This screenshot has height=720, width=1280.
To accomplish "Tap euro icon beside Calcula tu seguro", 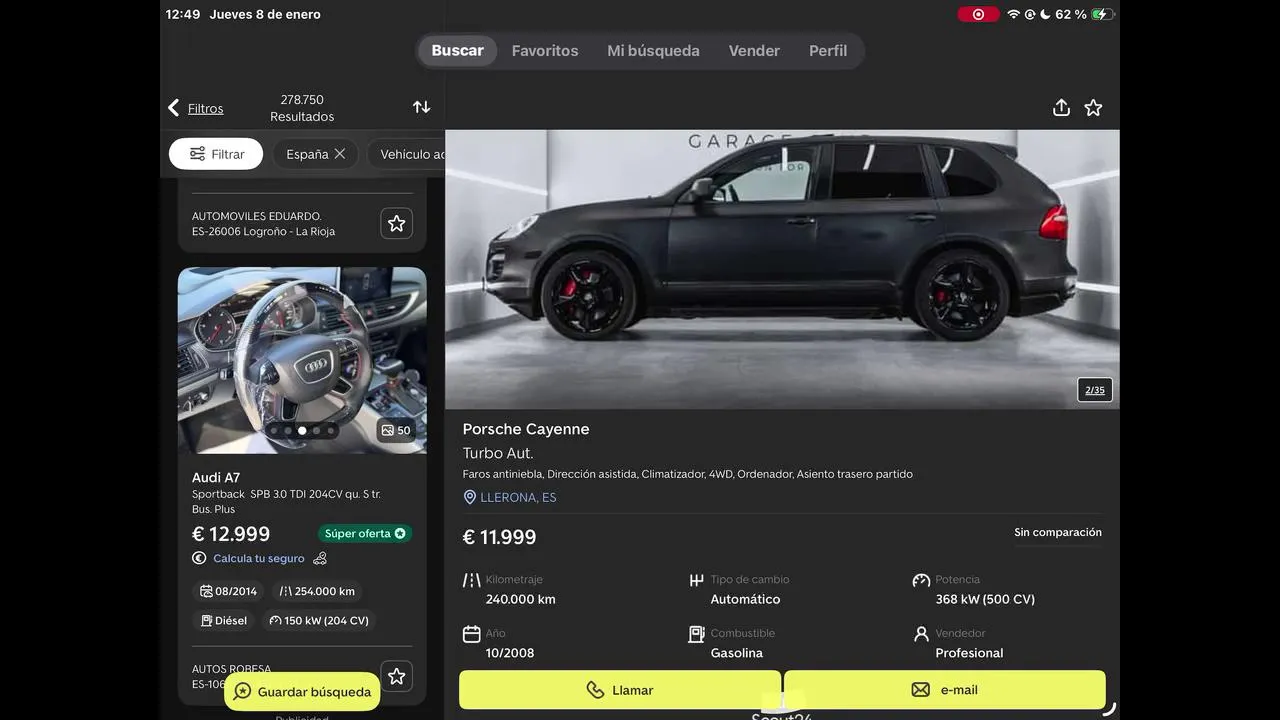I will coord(199,559).
